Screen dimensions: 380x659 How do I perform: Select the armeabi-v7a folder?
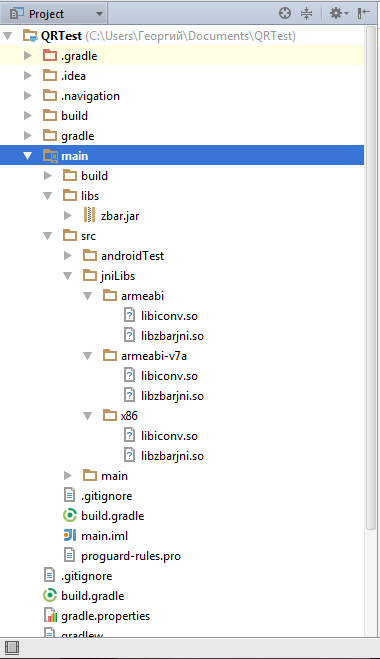coord(154,356)
